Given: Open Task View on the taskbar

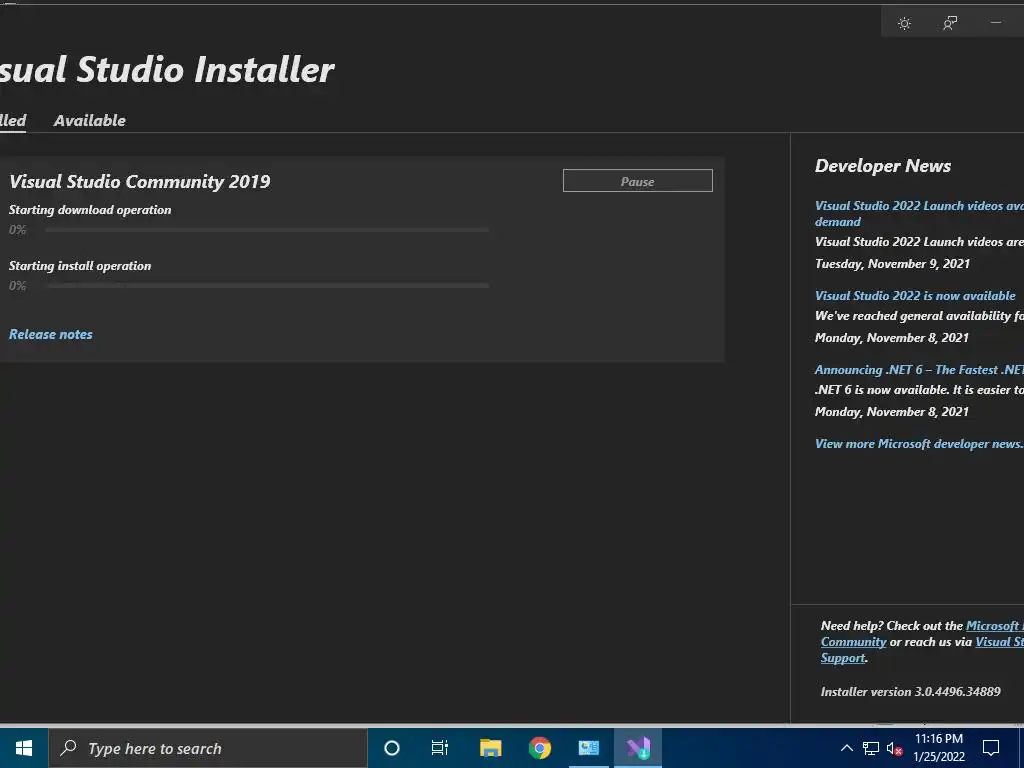Looking at the screenshot, I should 440,748.
